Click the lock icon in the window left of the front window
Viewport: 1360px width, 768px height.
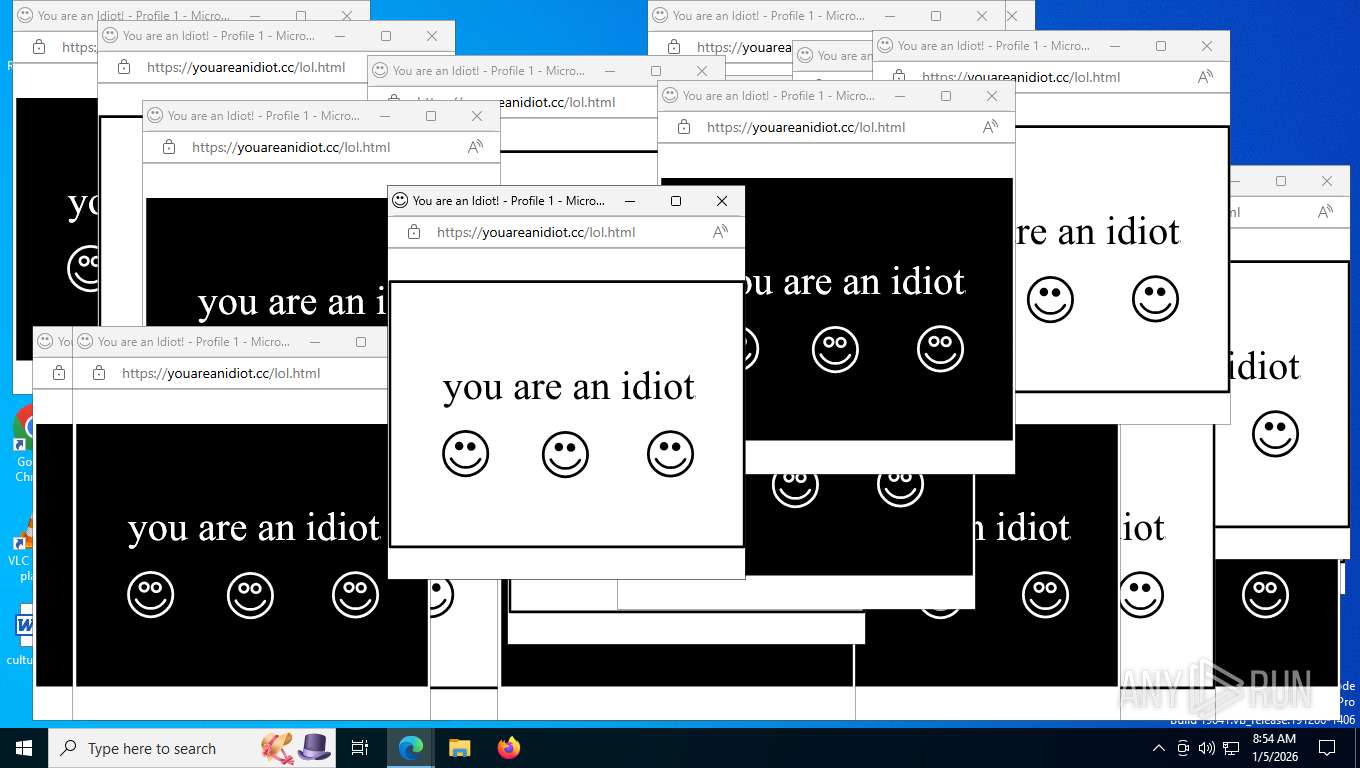coord(169,147)
